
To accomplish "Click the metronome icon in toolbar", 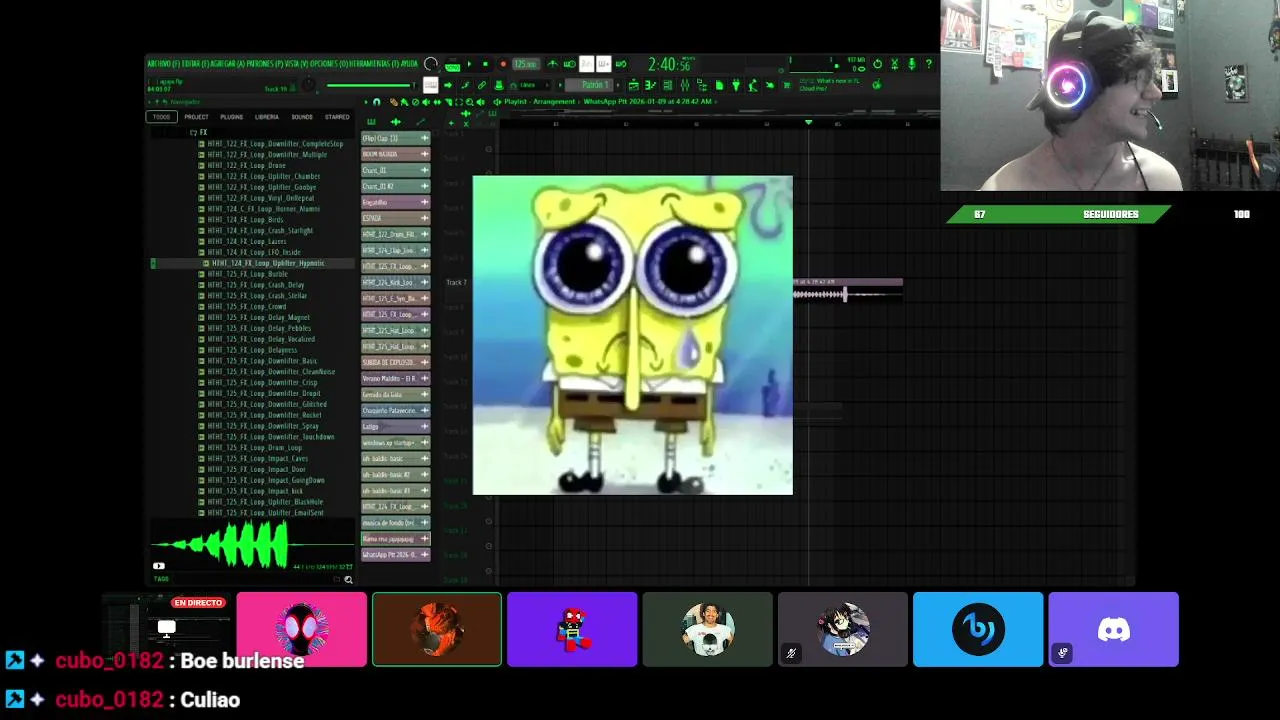I will (552, 64).
